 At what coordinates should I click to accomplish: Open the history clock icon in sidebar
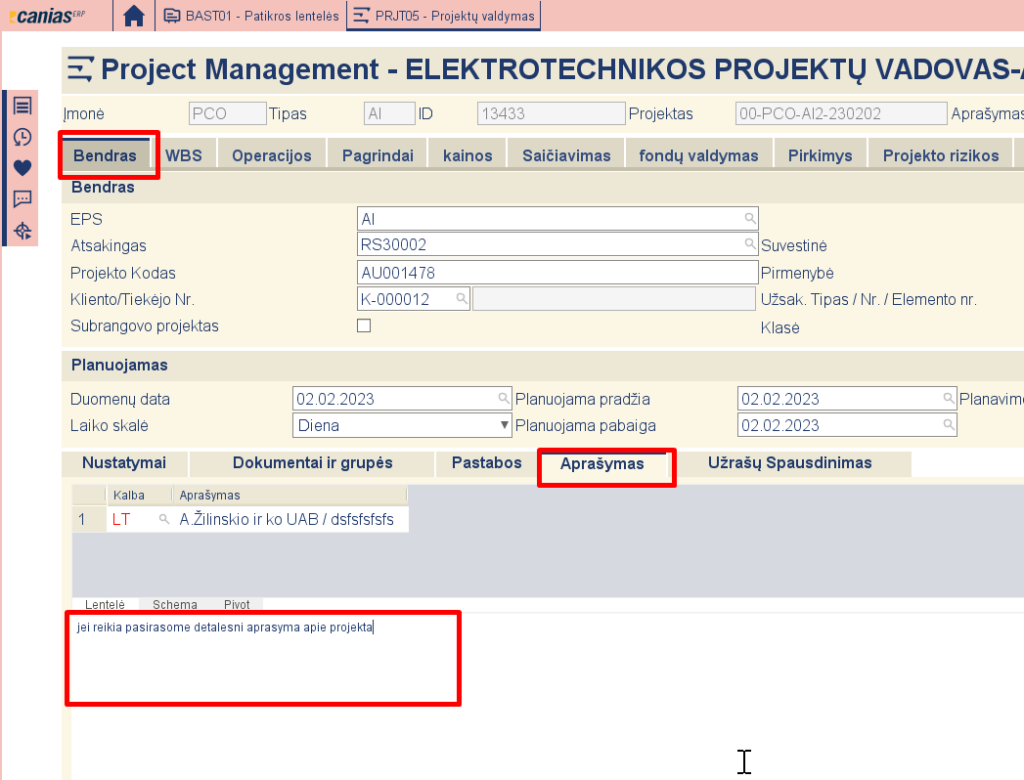tap(22, 137)
